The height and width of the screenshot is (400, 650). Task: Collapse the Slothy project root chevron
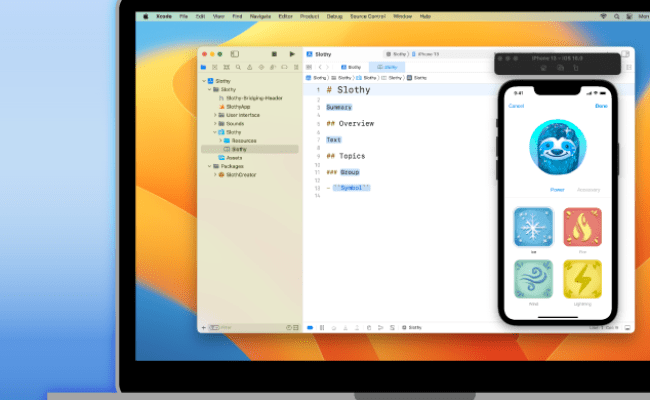(204, 81)
